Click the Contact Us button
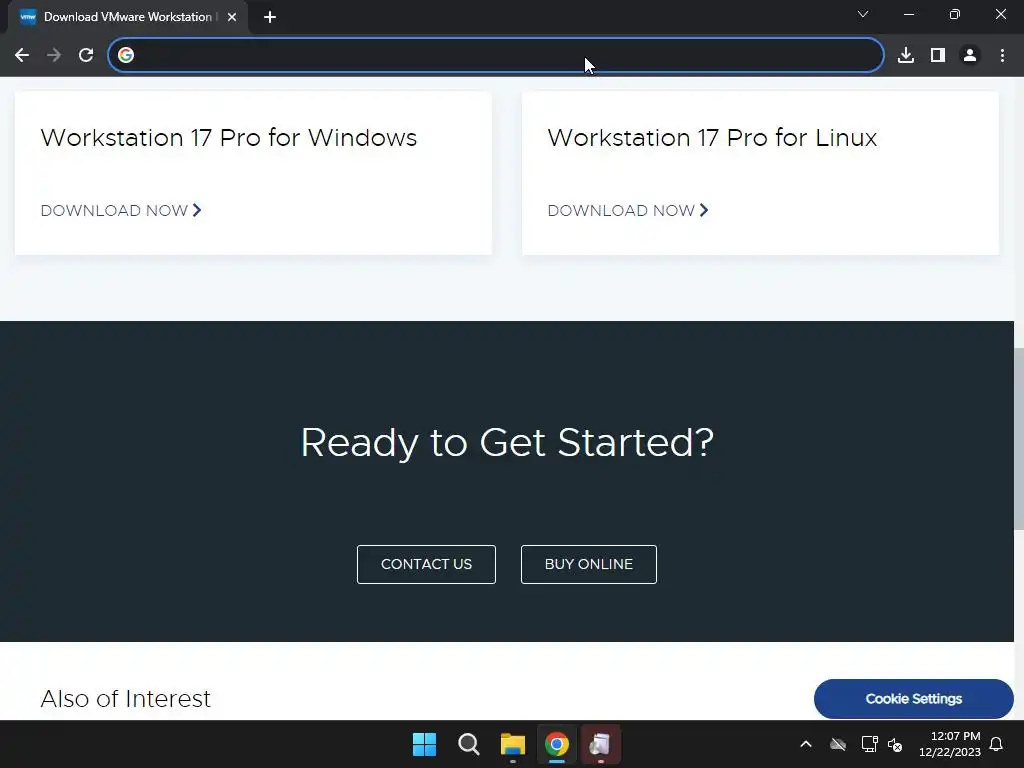This screenshot has width=1024, height=768. [426, 564]
